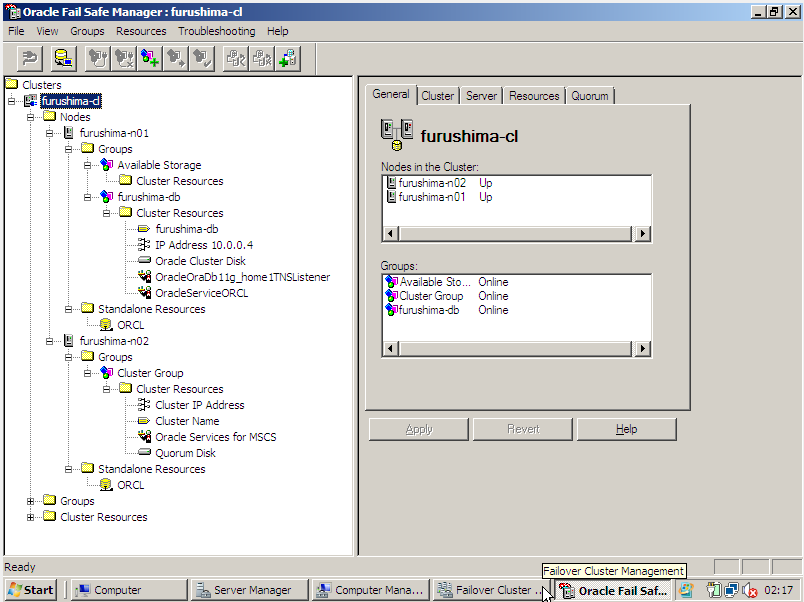Image resolution: width=804 pixels, height=602 pixels.
Task: Switch to the Quorum tab
Action: click(x=590, y=96)
